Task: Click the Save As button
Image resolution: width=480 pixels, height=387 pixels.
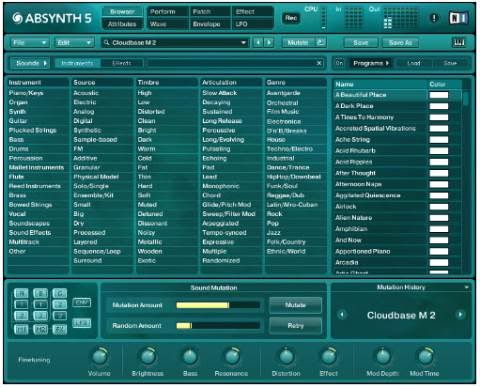Action: tap(400, 43)
